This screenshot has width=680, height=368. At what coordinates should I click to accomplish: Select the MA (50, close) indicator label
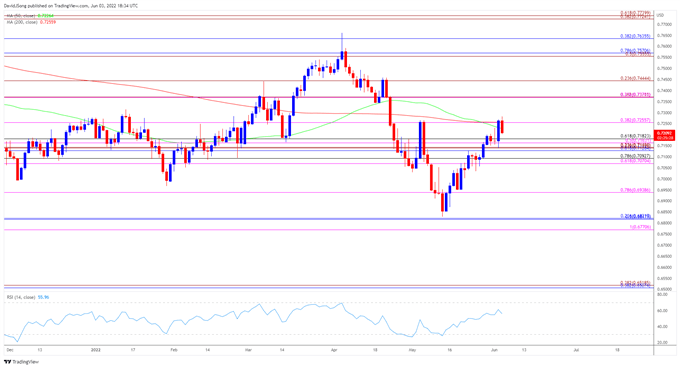click(x=21, y=16)
